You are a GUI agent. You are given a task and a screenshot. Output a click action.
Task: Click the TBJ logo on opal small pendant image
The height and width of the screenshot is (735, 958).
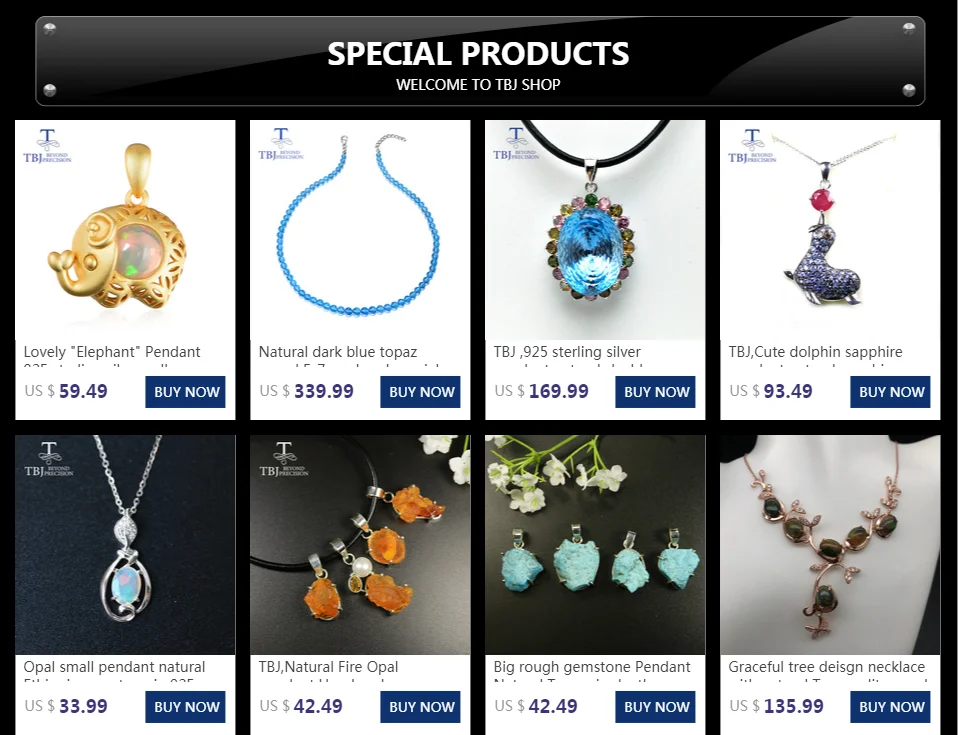point(49,459)
